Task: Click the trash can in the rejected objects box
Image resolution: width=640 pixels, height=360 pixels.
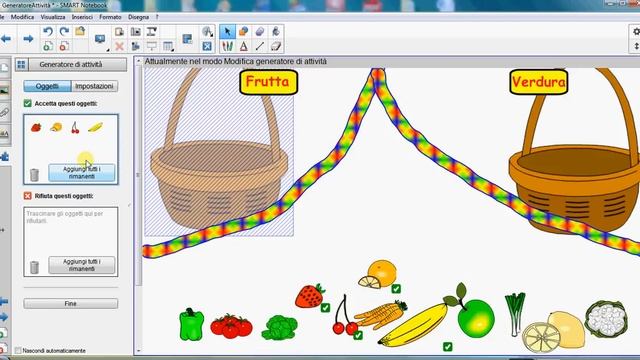Action: [x=35, y=267]
